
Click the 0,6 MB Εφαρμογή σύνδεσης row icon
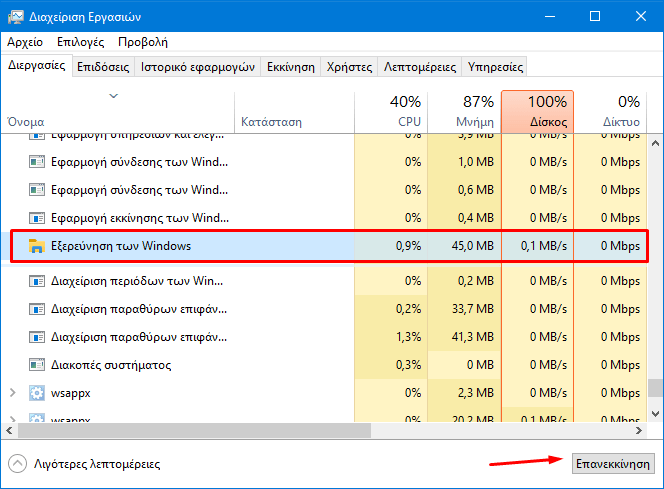pyautogui.click(x=37, y=190)
